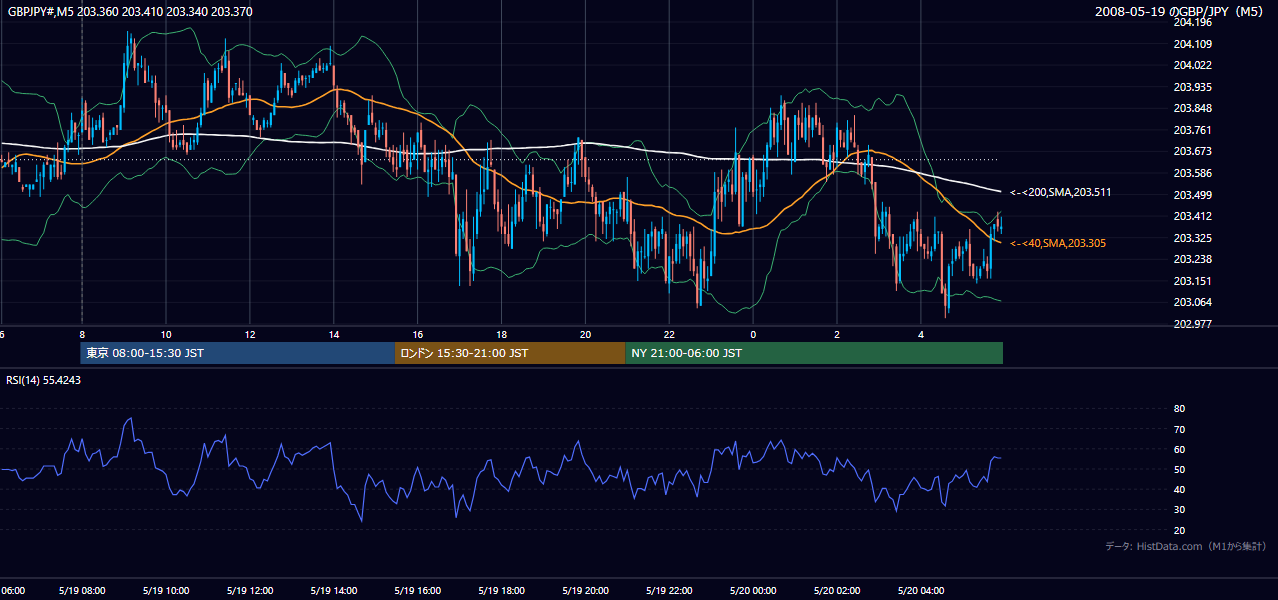1278x600 pixels.
Task: Click the 5/19 14:00 time axis label
Action: [x=334, y=590]
